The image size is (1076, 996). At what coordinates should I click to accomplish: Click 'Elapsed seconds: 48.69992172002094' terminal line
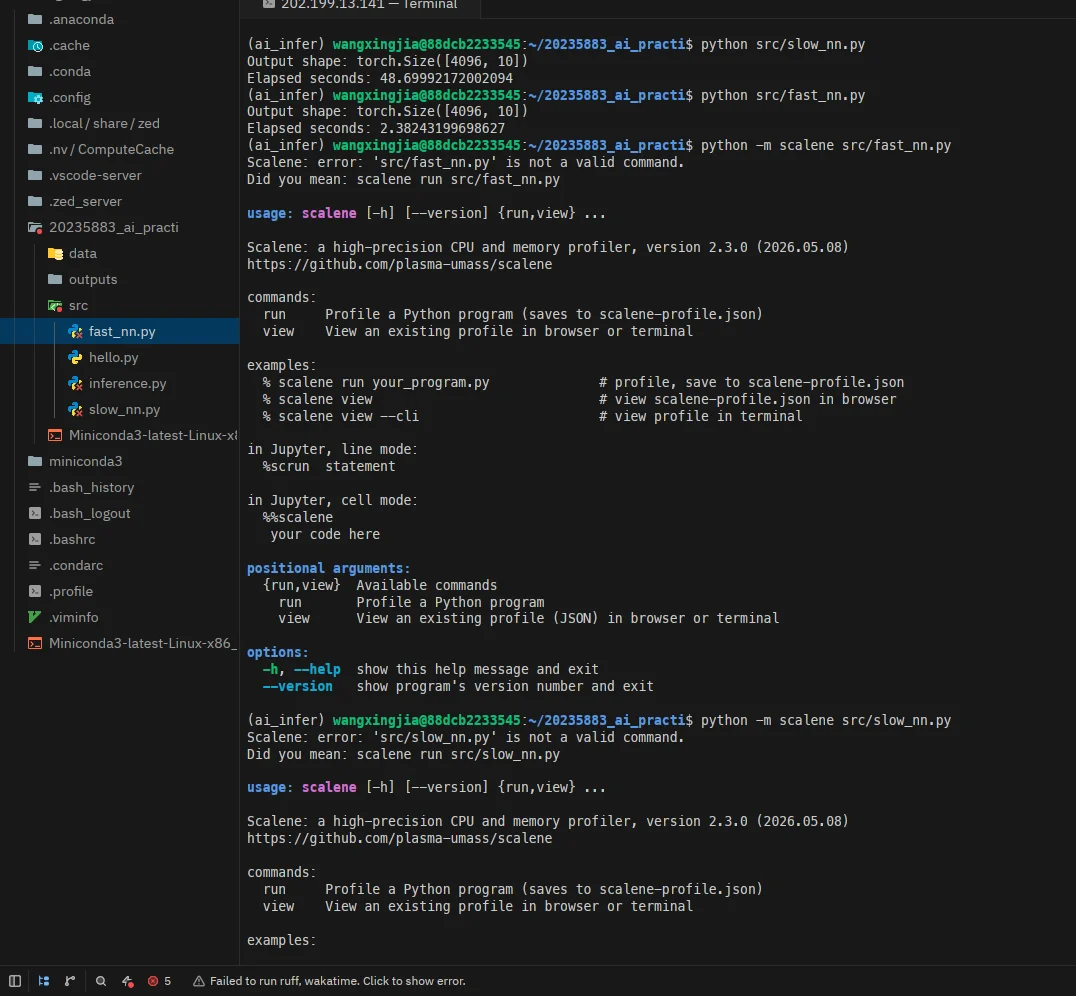coord(379,78)
